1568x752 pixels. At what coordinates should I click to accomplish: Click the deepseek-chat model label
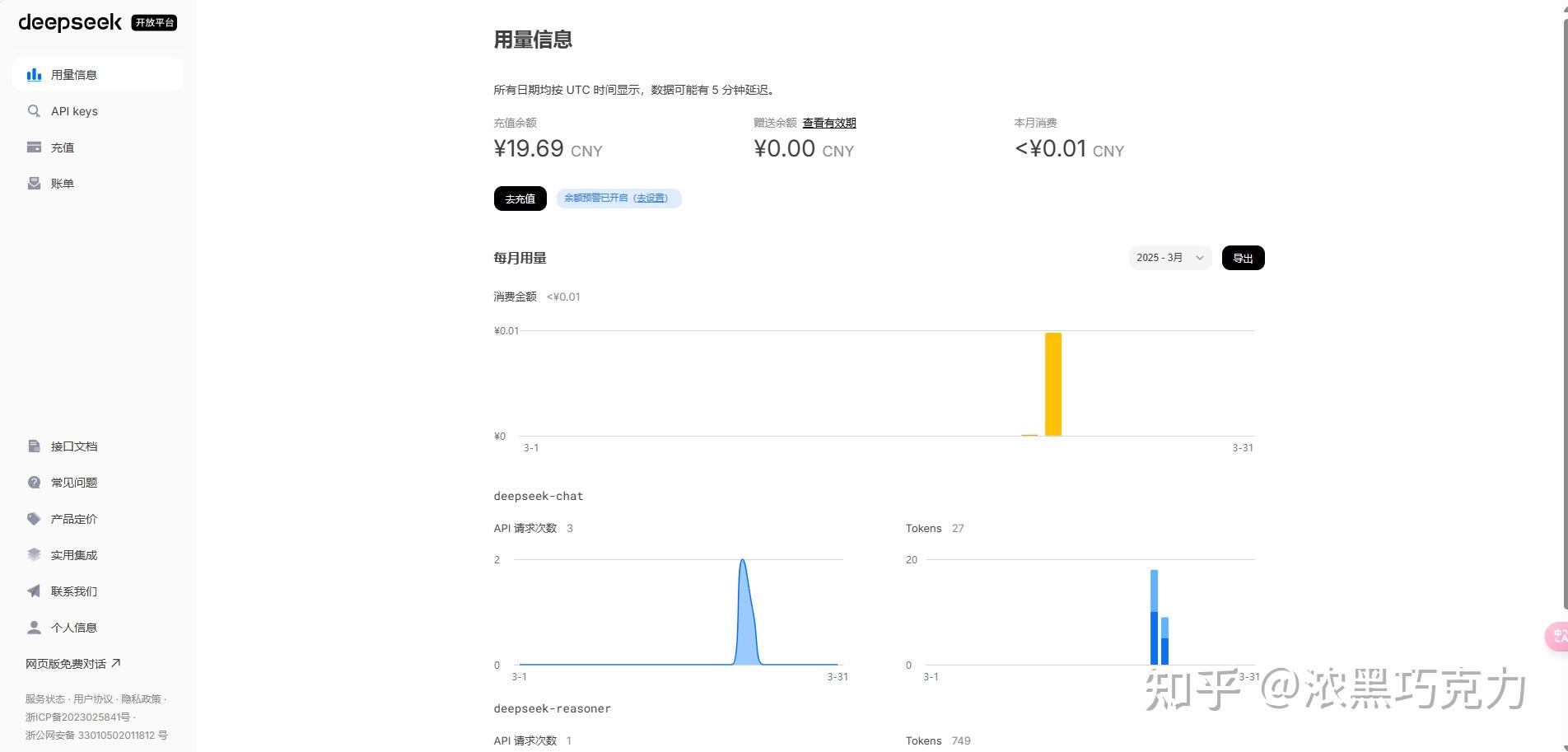(539, 496)
